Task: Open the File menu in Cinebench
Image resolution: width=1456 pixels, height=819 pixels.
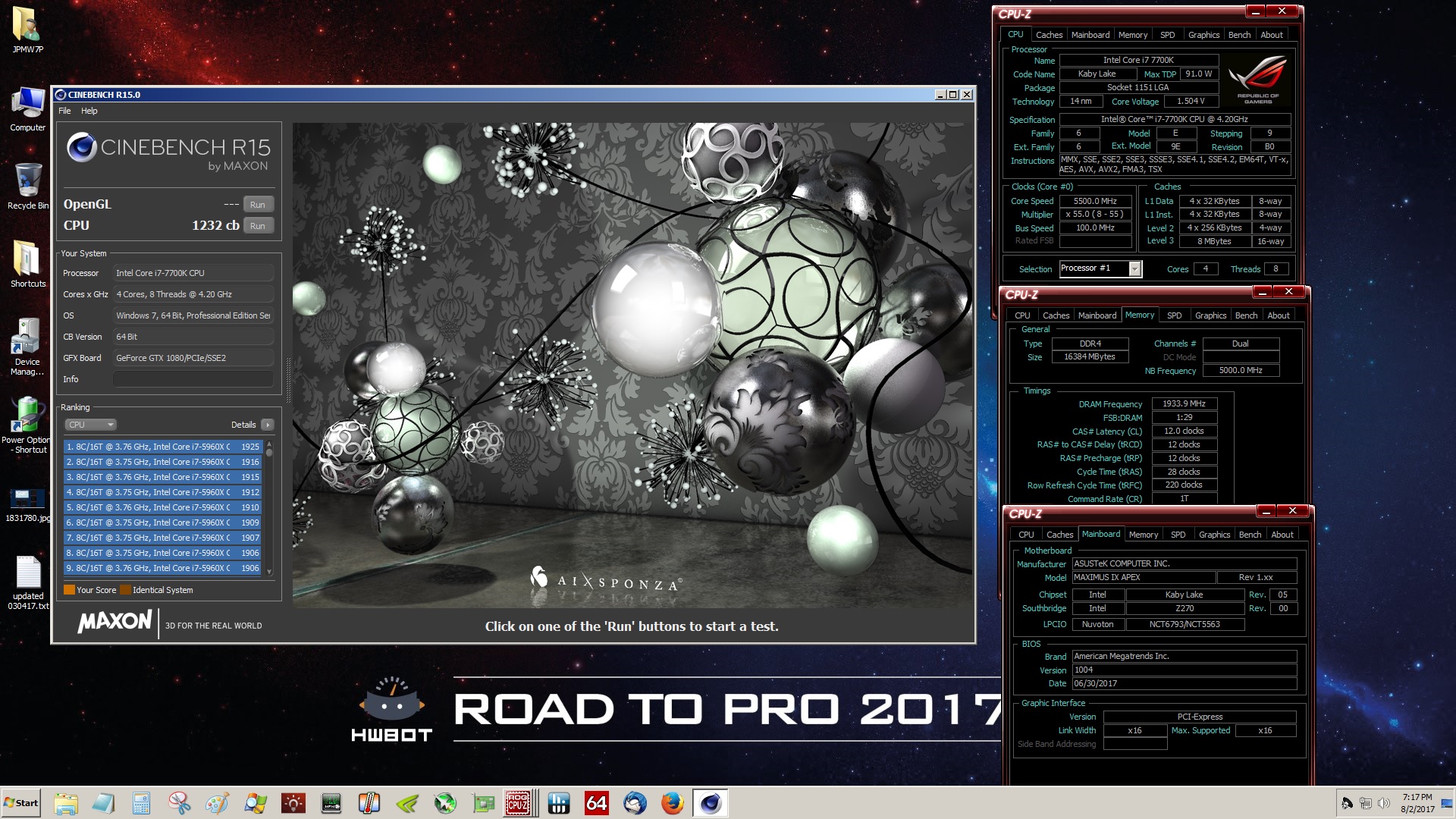Action: tap(64, 111)
